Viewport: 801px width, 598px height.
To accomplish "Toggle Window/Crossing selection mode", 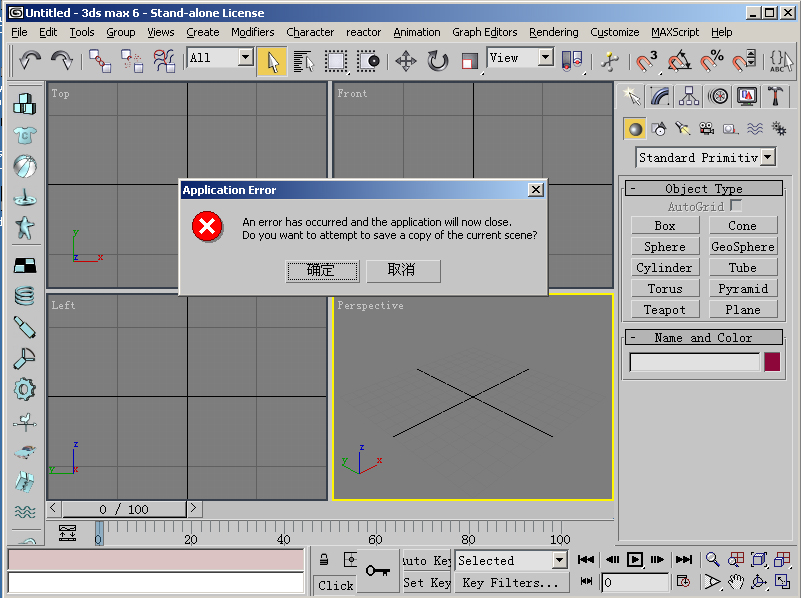I will [x=368, y=61].
